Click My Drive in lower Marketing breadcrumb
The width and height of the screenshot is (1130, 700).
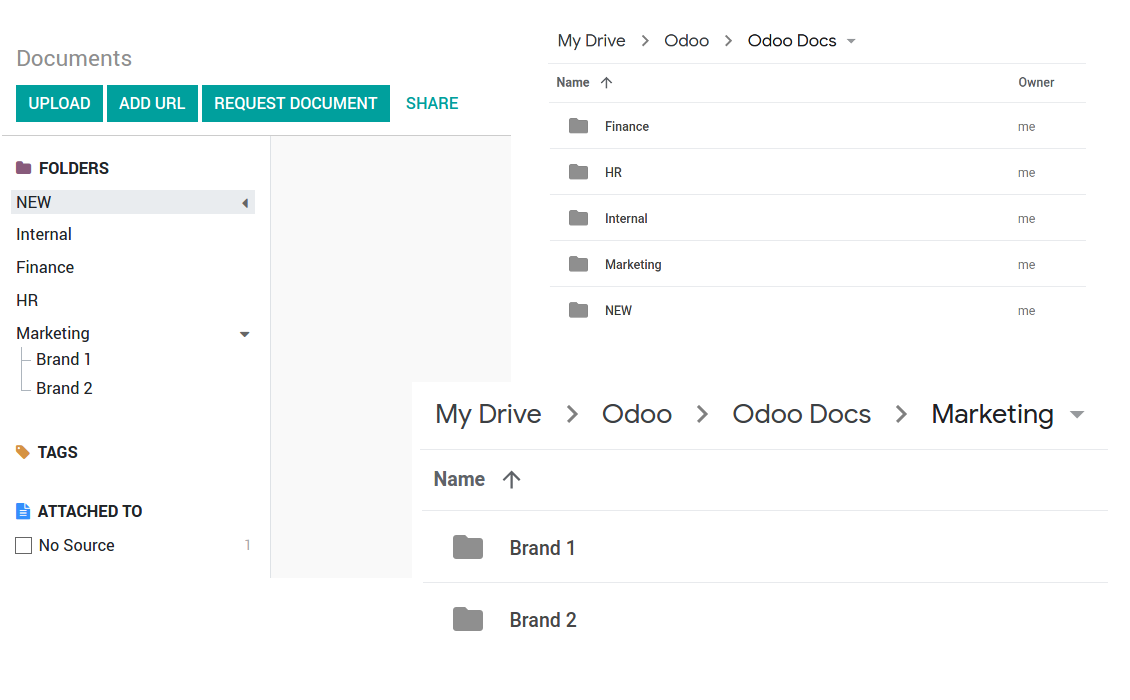[x=488, y=415]
